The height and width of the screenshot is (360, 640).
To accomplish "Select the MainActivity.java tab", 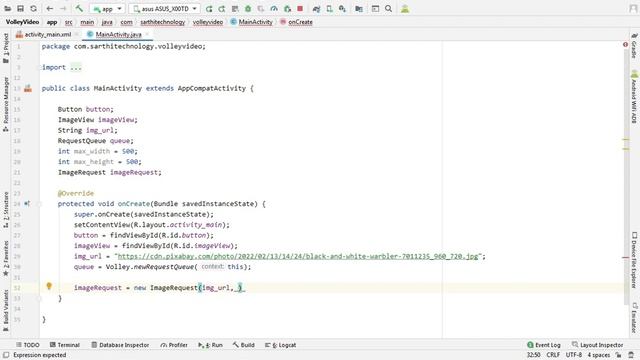I will [x=118, y=34].
